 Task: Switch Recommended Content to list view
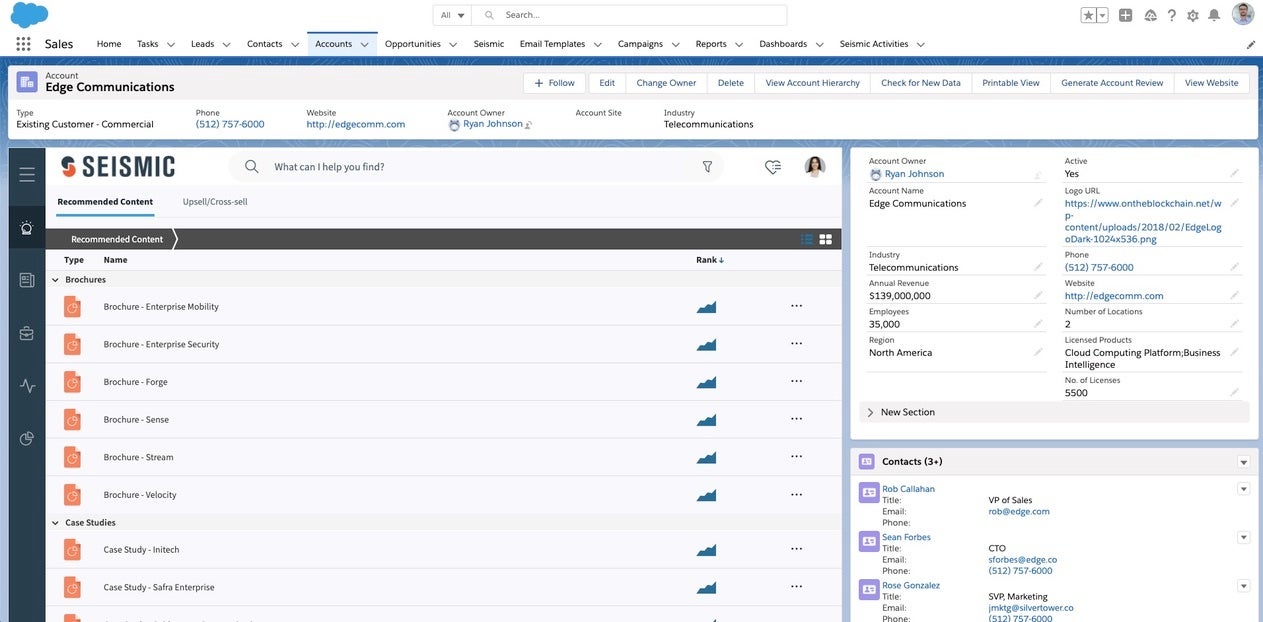pyautogui.click(x=807, y=239)
